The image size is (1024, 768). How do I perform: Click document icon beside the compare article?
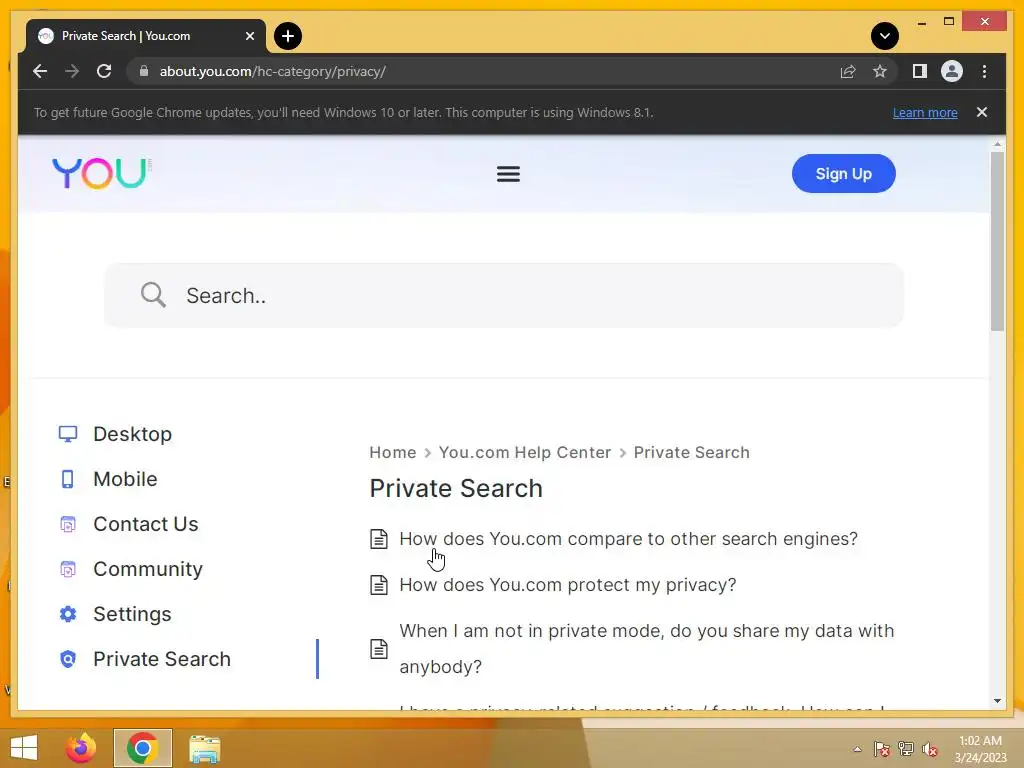click(379, 539)
